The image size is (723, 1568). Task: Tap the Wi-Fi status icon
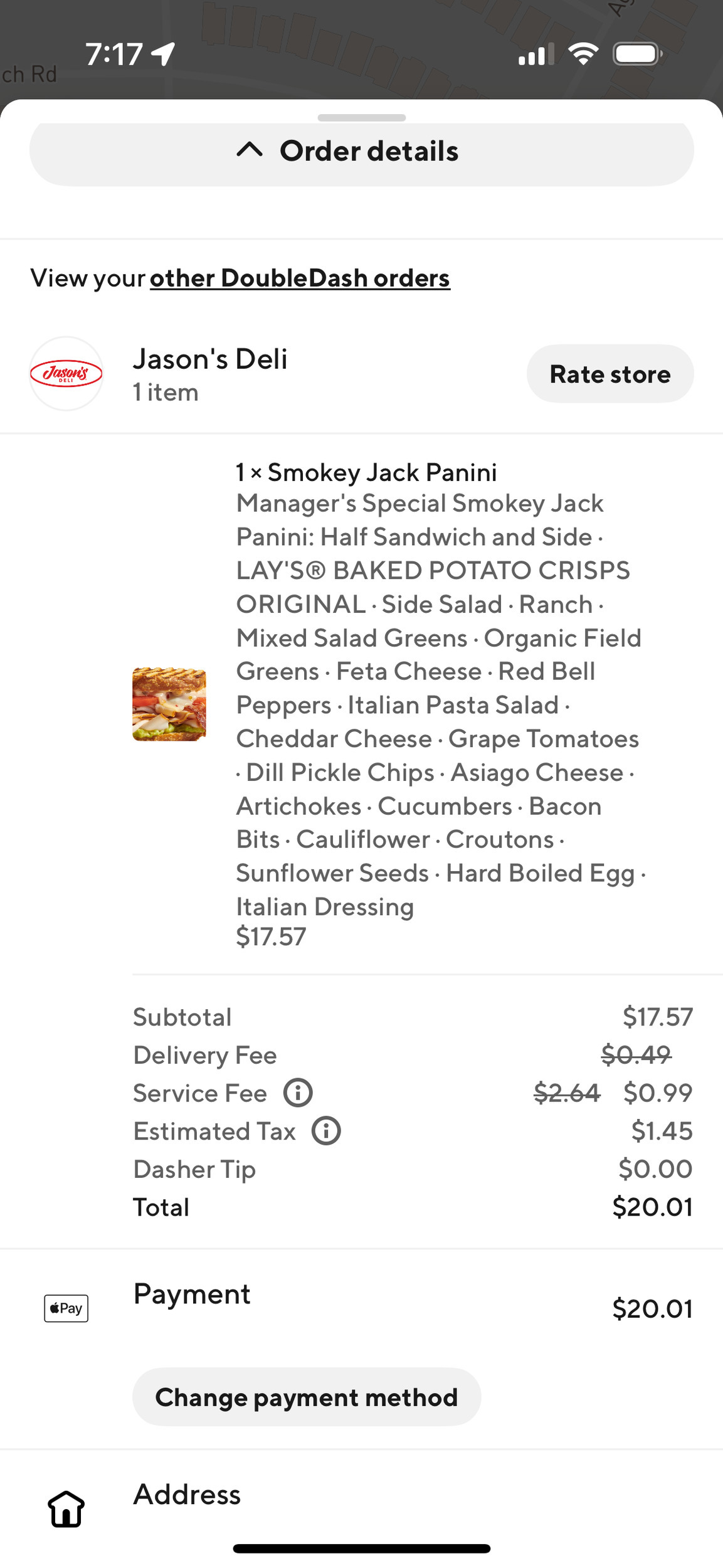pyautogui.click(x=583, y=54)
